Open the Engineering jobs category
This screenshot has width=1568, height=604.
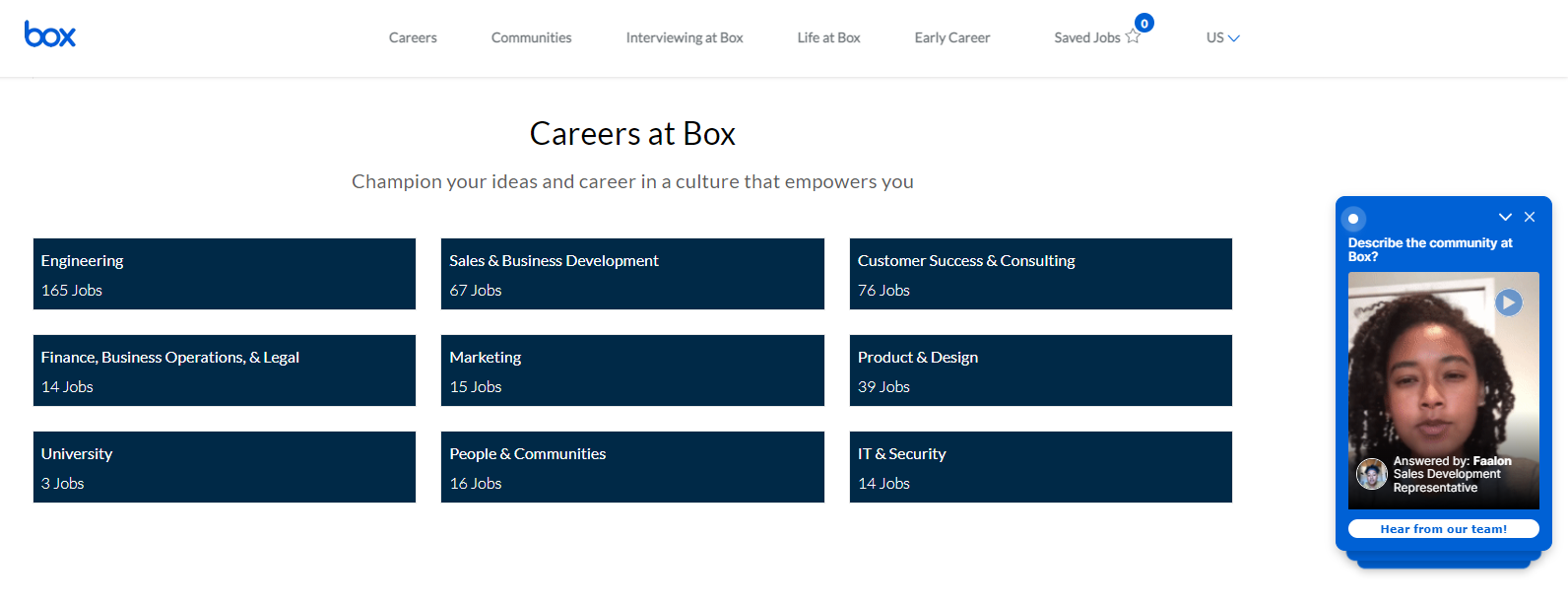(x=225, y=274)
